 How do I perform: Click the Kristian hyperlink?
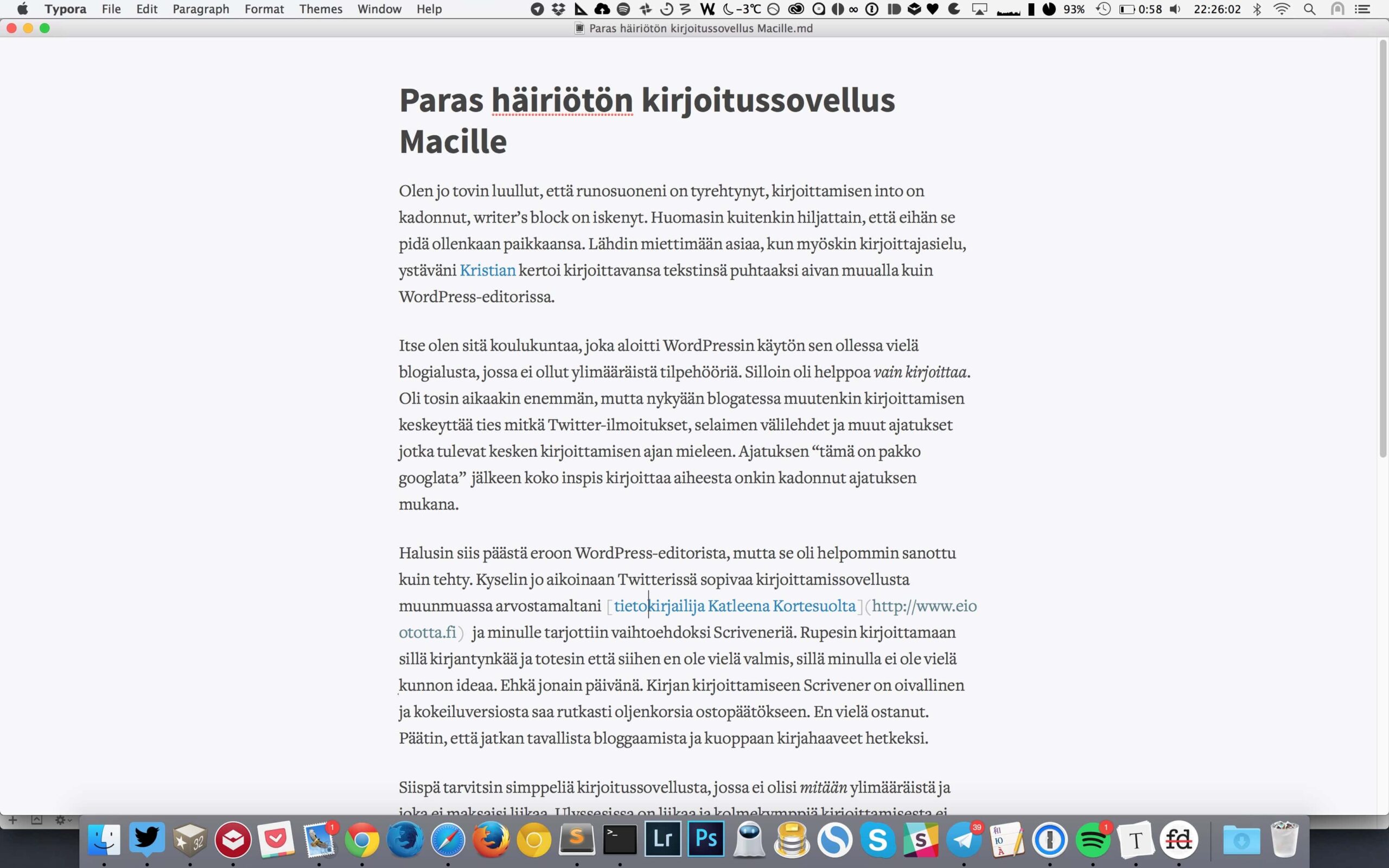click(x=487, y=270)
